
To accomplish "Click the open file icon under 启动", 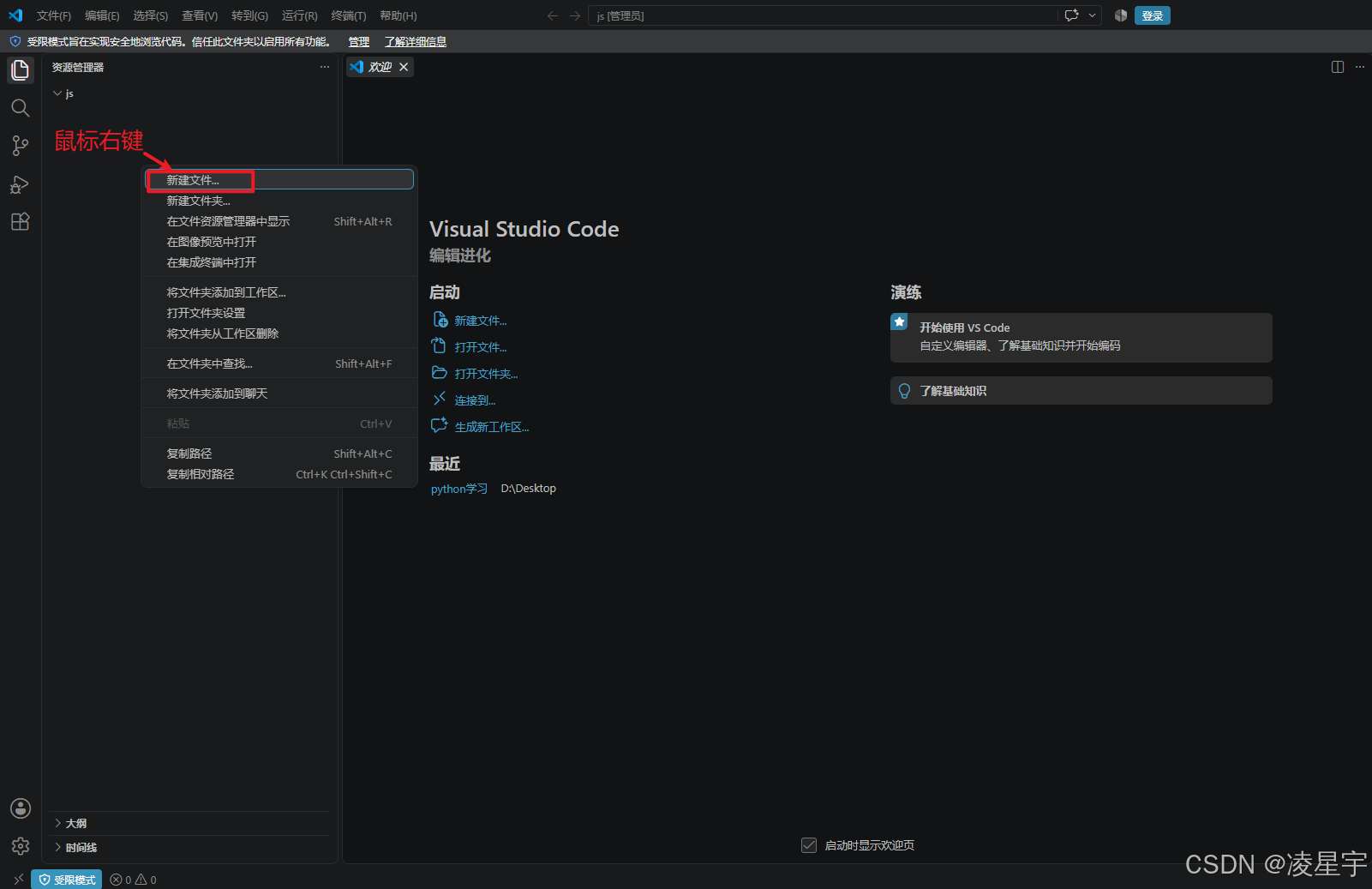I will tap(440, 346).
